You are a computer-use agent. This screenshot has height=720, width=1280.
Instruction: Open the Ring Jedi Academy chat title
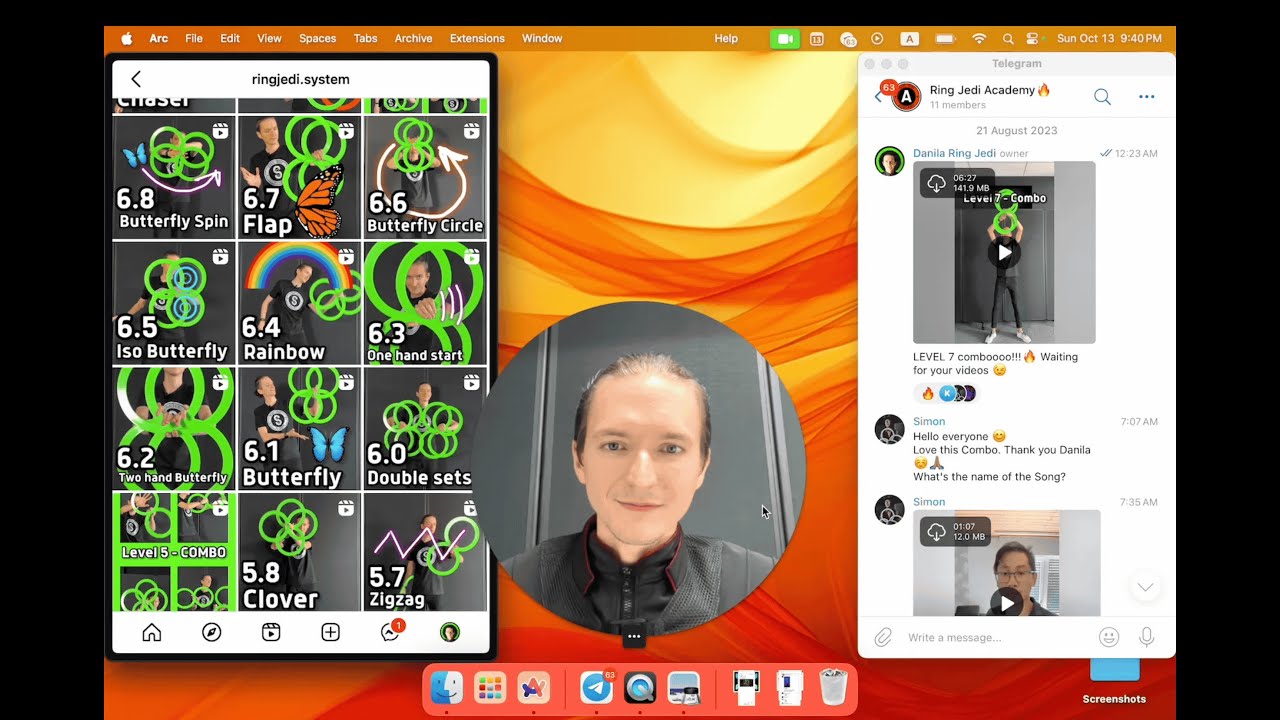pyautogui.click(x=990, y=90)
